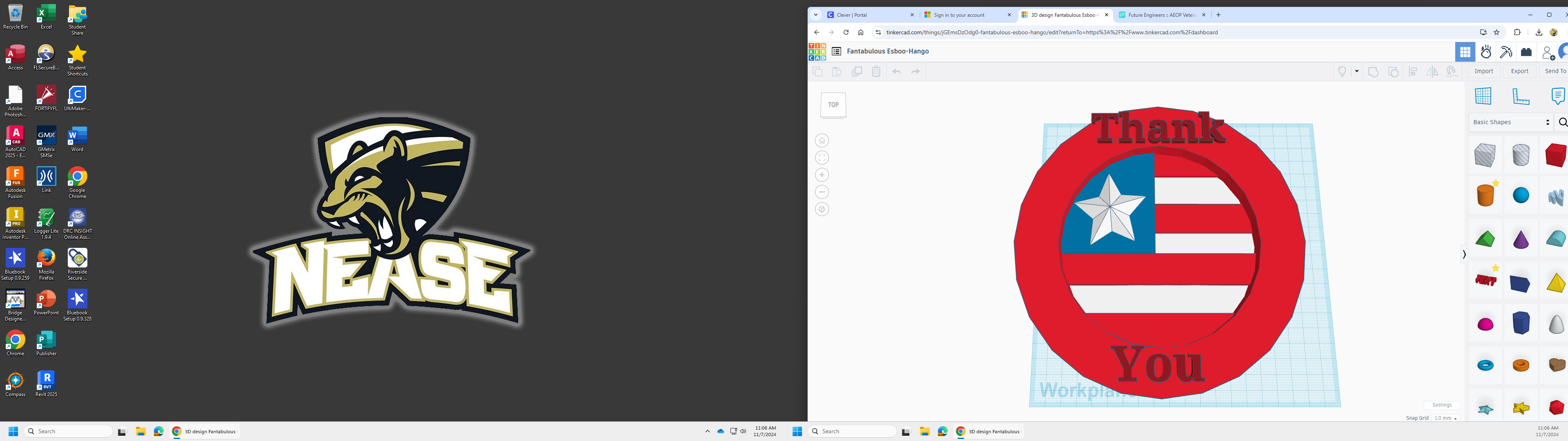Click the Export button
Image resolution: width=1568 pixels, height=441 pixels.
click(x=1520, y=71)
